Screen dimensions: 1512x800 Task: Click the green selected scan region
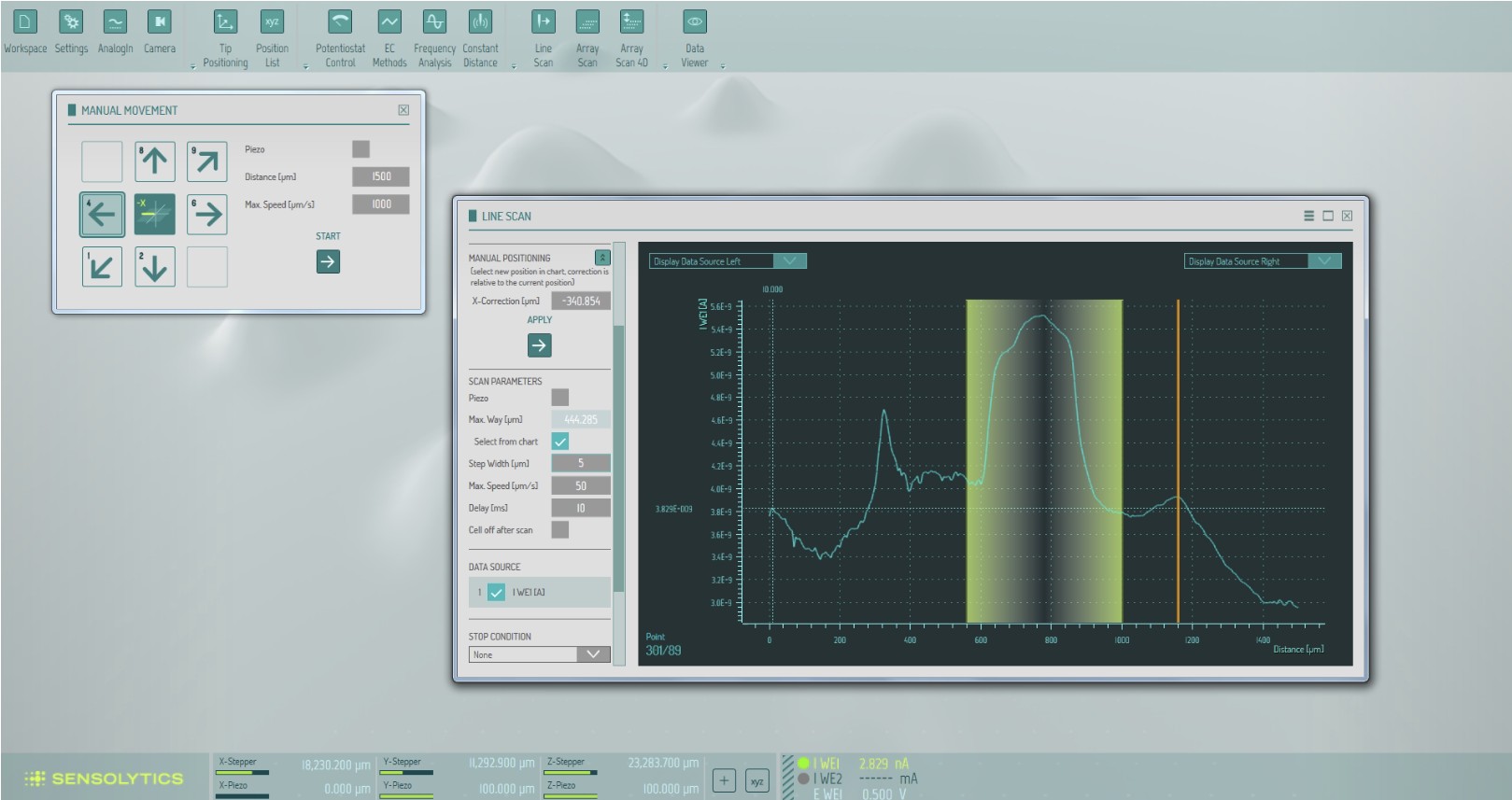(x=1044, y=461)
